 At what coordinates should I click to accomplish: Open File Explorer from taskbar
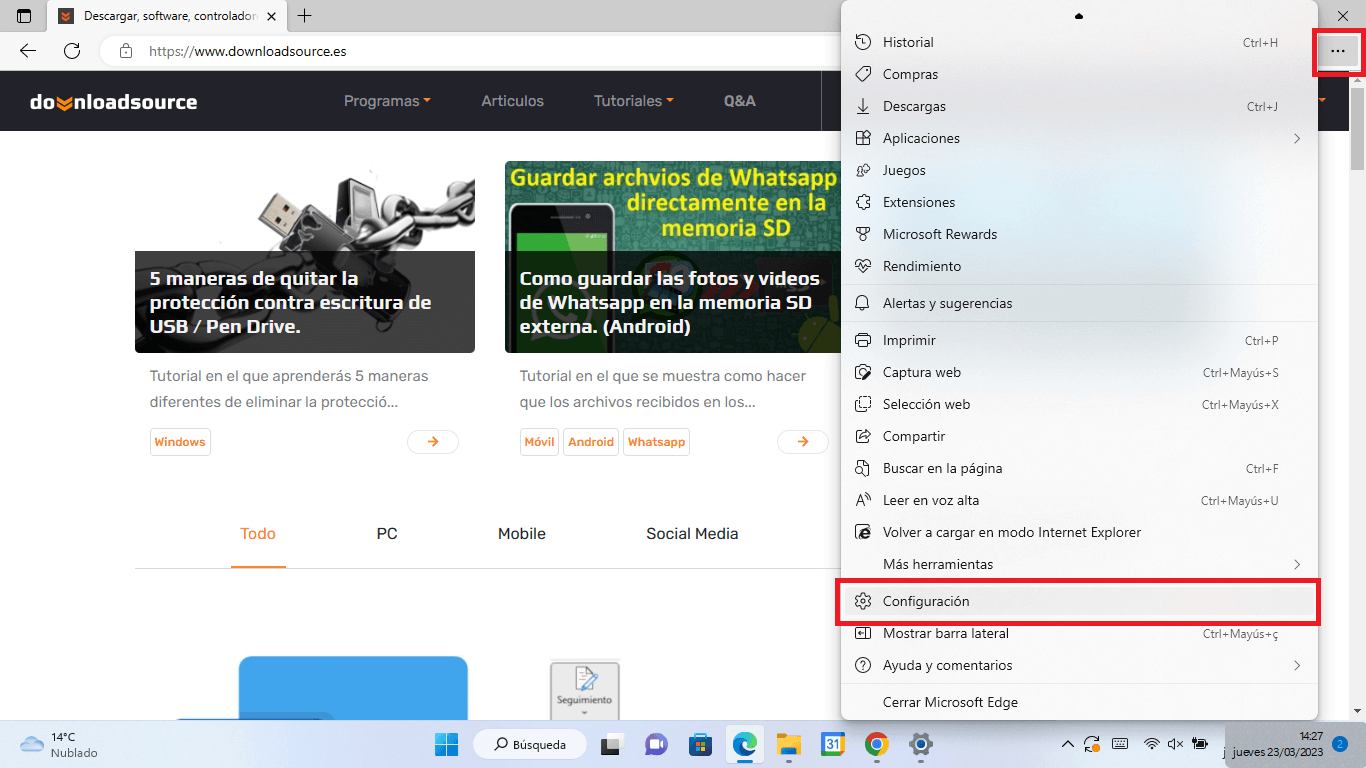(789, 744)
